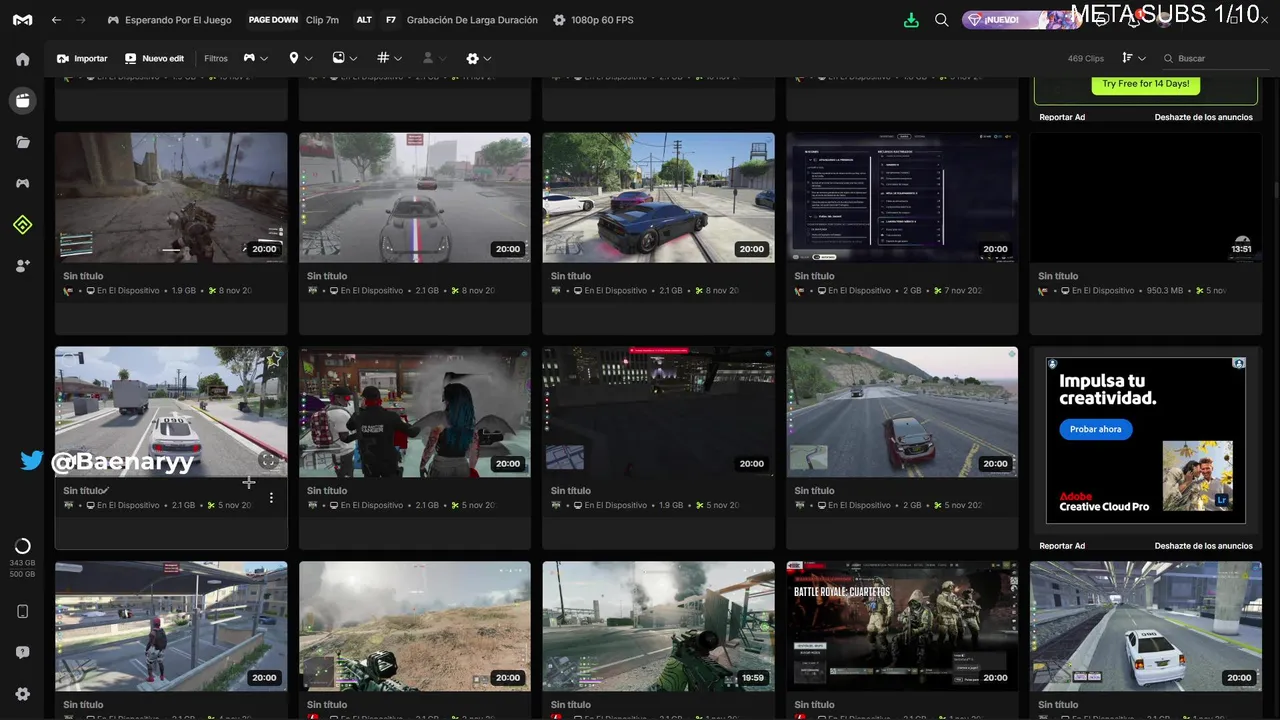1280x720 pixels.
Task: Open the games controller sidebar icon
Action: coord(22,183)
